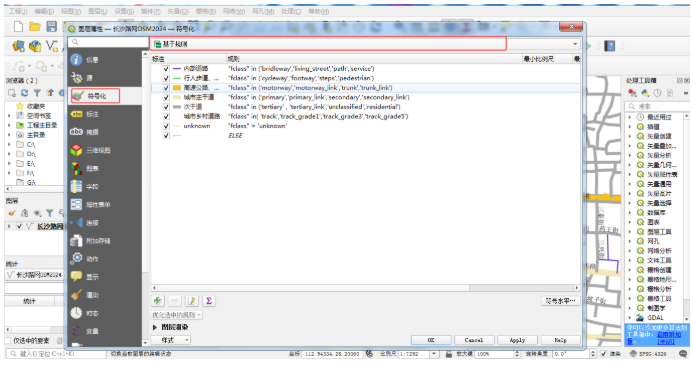Open the scale dropdown in status bar
Screen dimensions: 692x366
434,354
